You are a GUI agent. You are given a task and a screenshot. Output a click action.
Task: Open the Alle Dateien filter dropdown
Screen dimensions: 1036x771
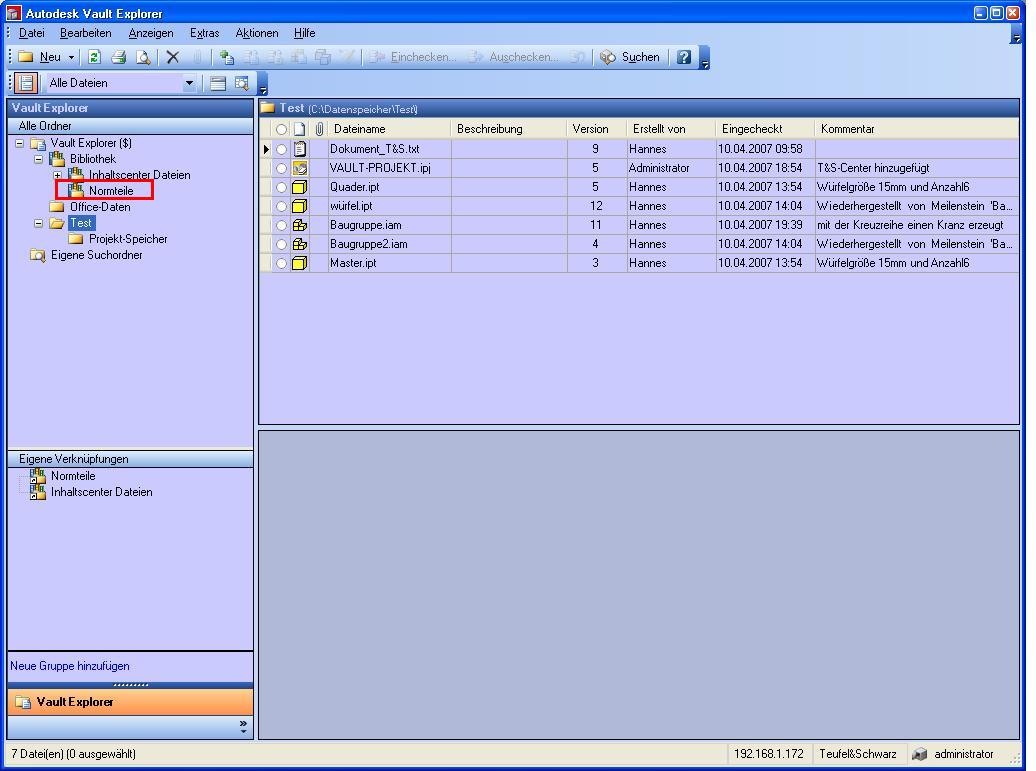click(x=189, y=83)
